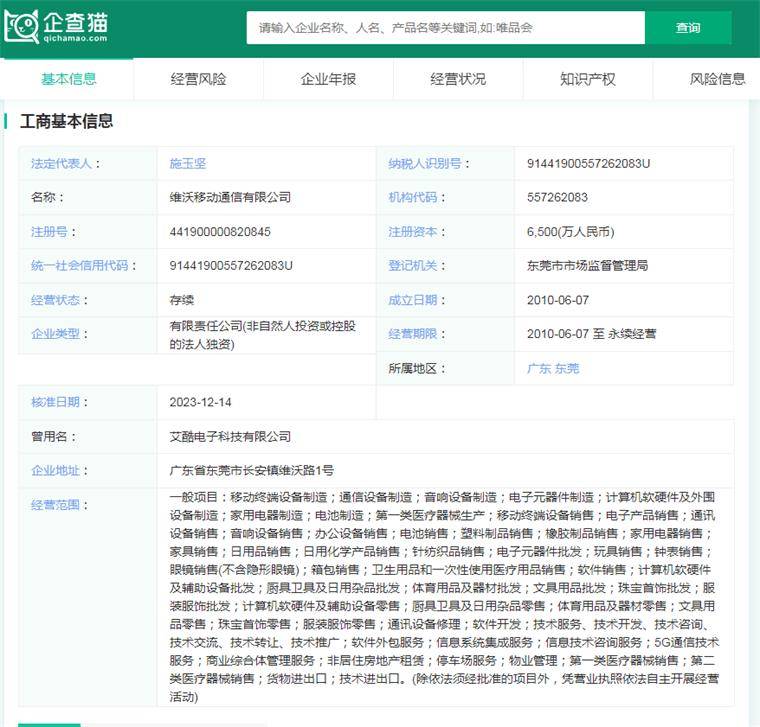Select the 风险信息 tab
The height and width of the screenshot is (727, 760).
717,79
